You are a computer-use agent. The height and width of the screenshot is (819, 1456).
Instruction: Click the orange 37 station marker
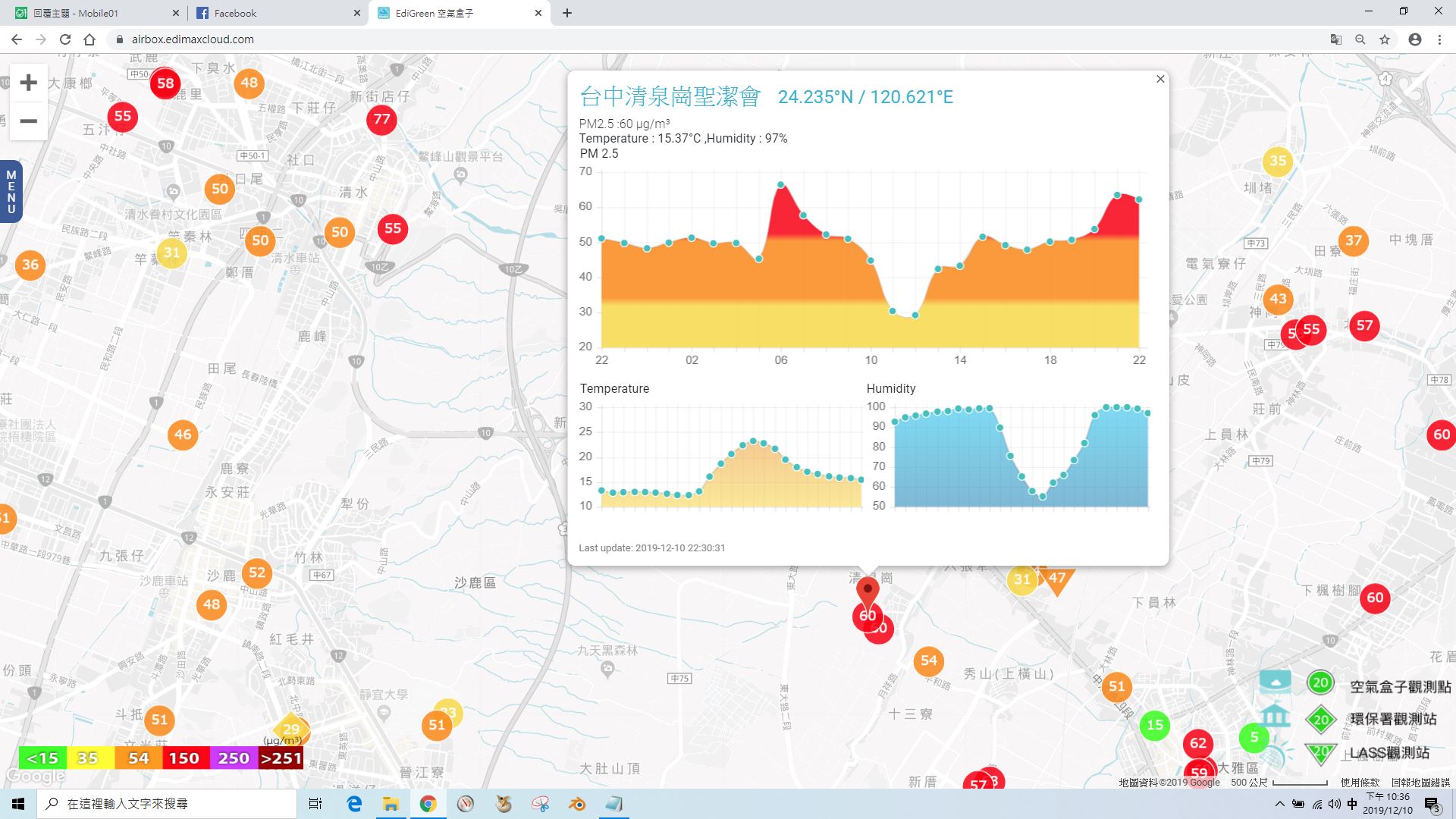(x=1354, y=240)
